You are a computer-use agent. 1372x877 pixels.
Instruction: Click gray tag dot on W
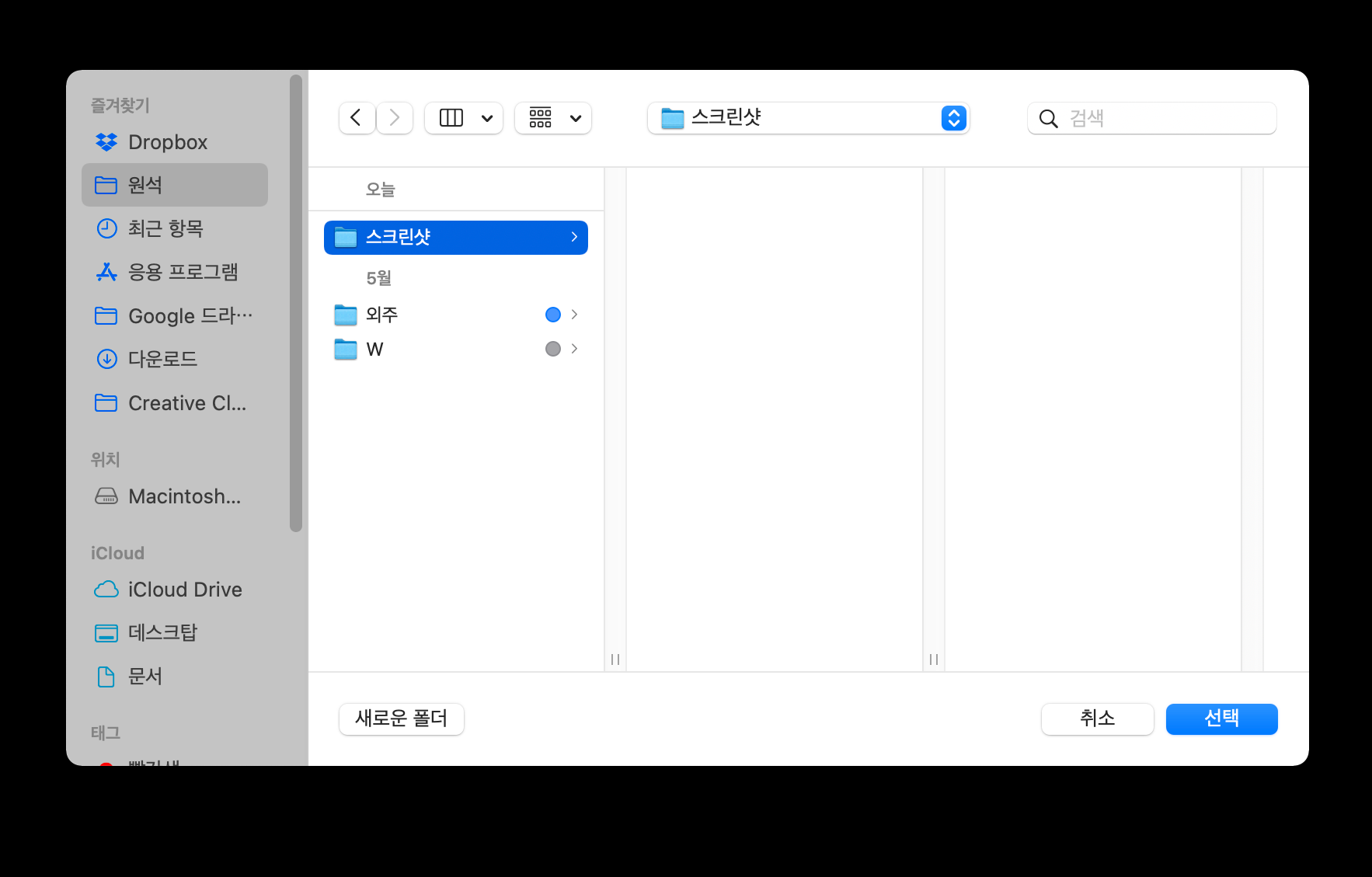pyautogui.click(x=553, y=349)
